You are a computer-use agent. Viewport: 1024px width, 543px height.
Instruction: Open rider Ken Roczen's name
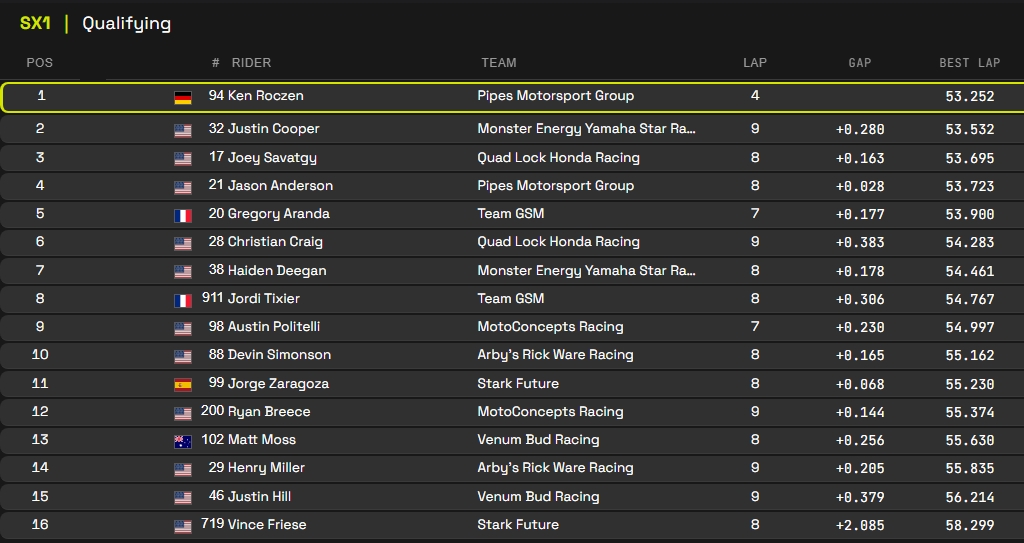coord(265,96)
